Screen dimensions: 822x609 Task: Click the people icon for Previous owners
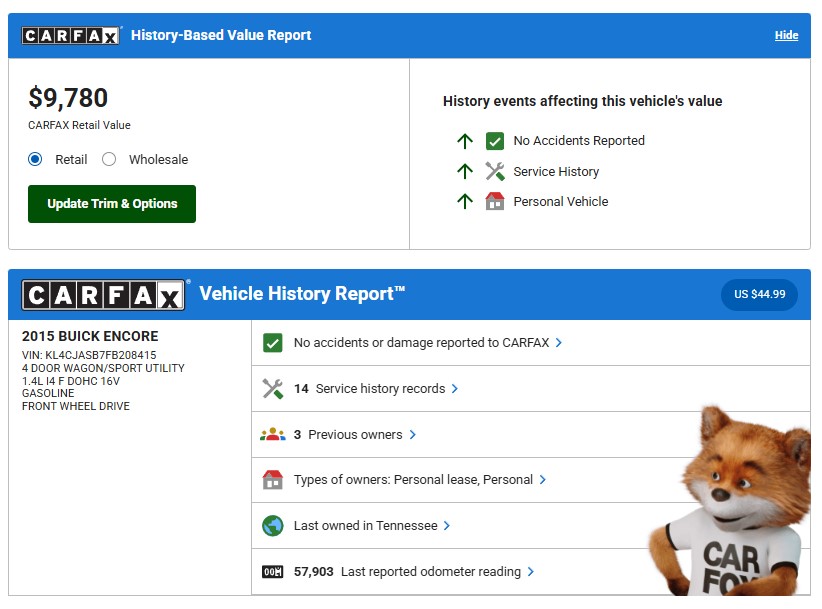272,435
